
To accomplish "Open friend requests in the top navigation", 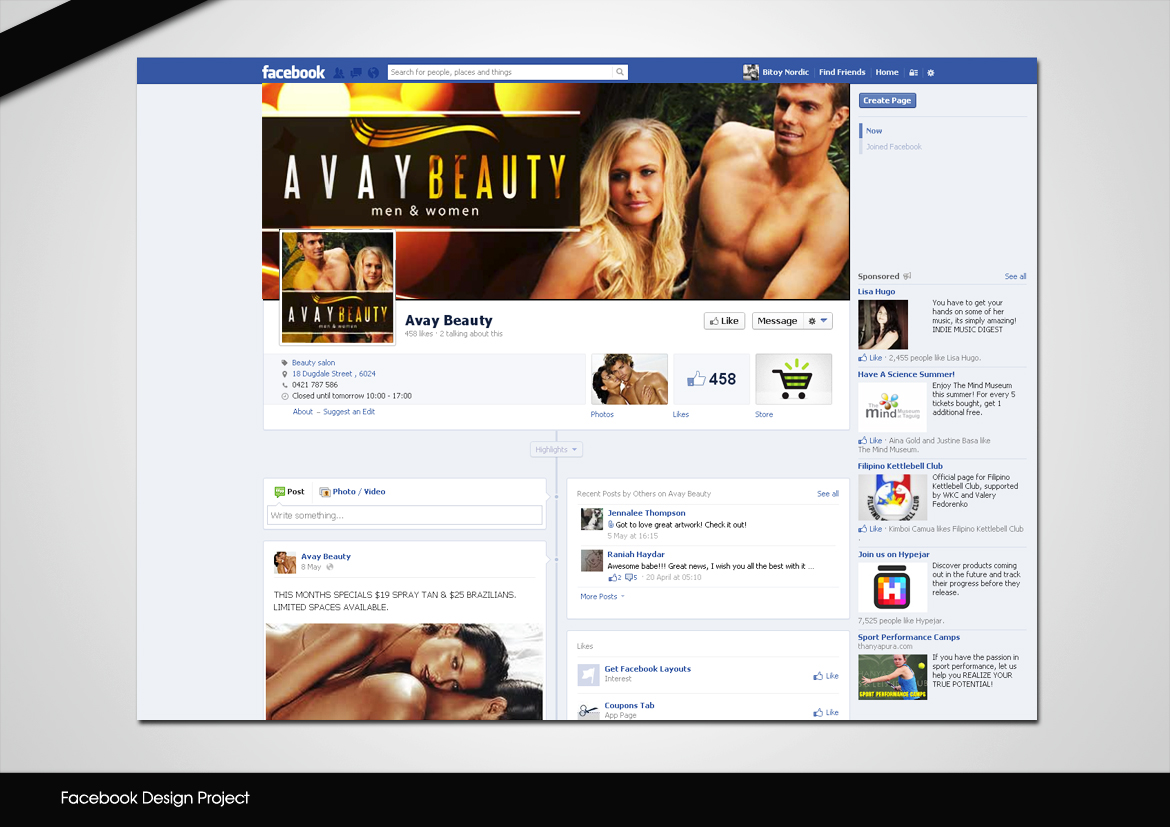I will [x=339, y=71].
